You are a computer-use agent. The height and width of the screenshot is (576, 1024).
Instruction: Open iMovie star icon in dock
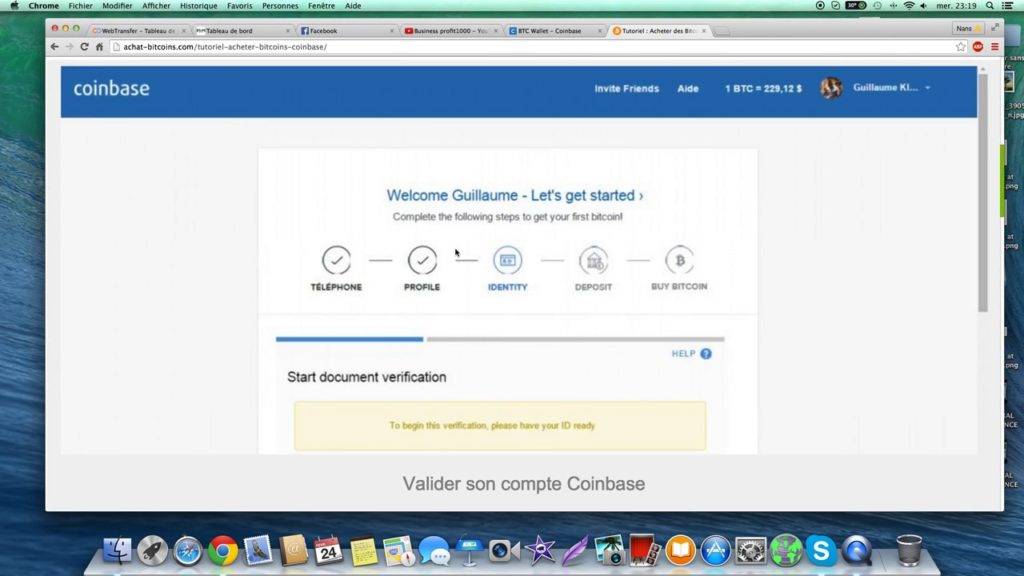point(540,551)
